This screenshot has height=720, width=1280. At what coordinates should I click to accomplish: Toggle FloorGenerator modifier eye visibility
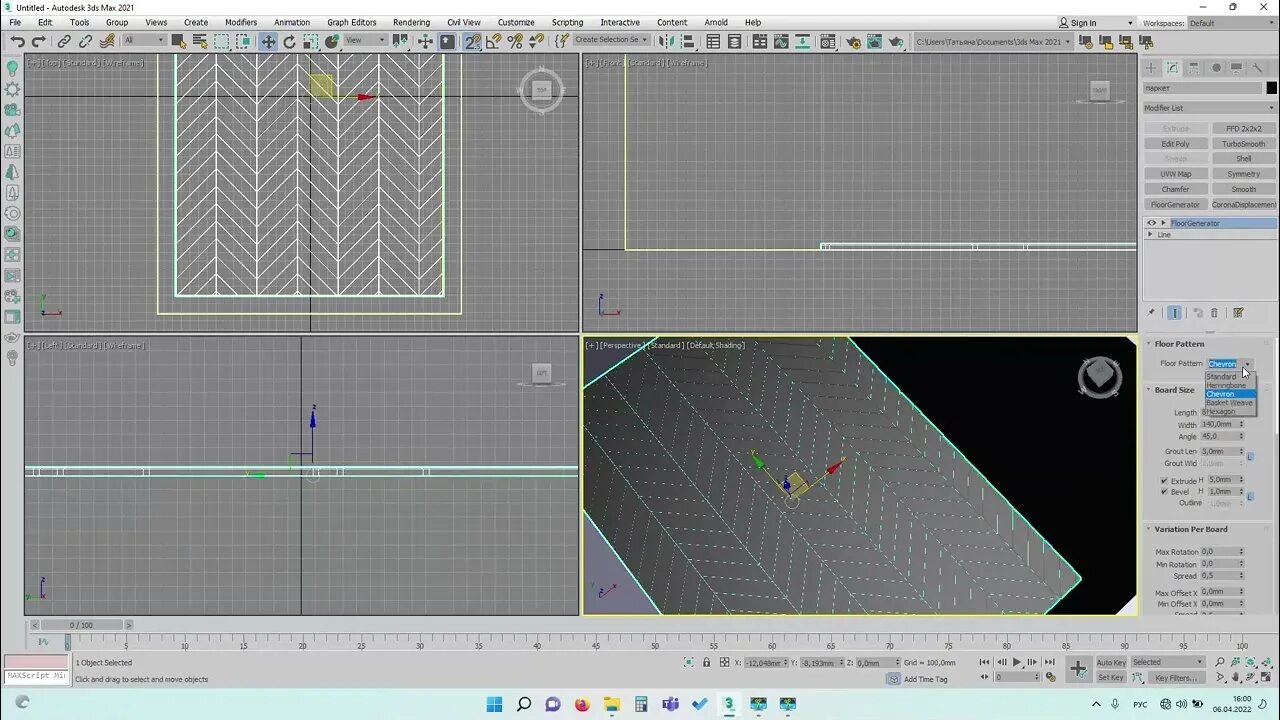pos(1151,223)
